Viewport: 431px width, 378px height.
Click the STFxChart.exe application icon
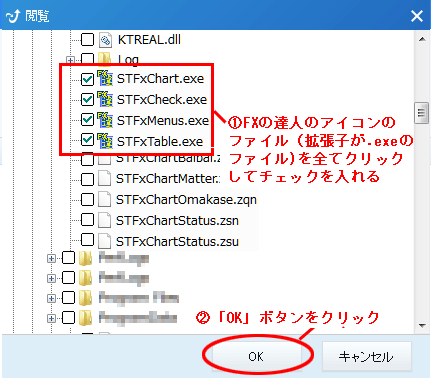coord(105,78)
